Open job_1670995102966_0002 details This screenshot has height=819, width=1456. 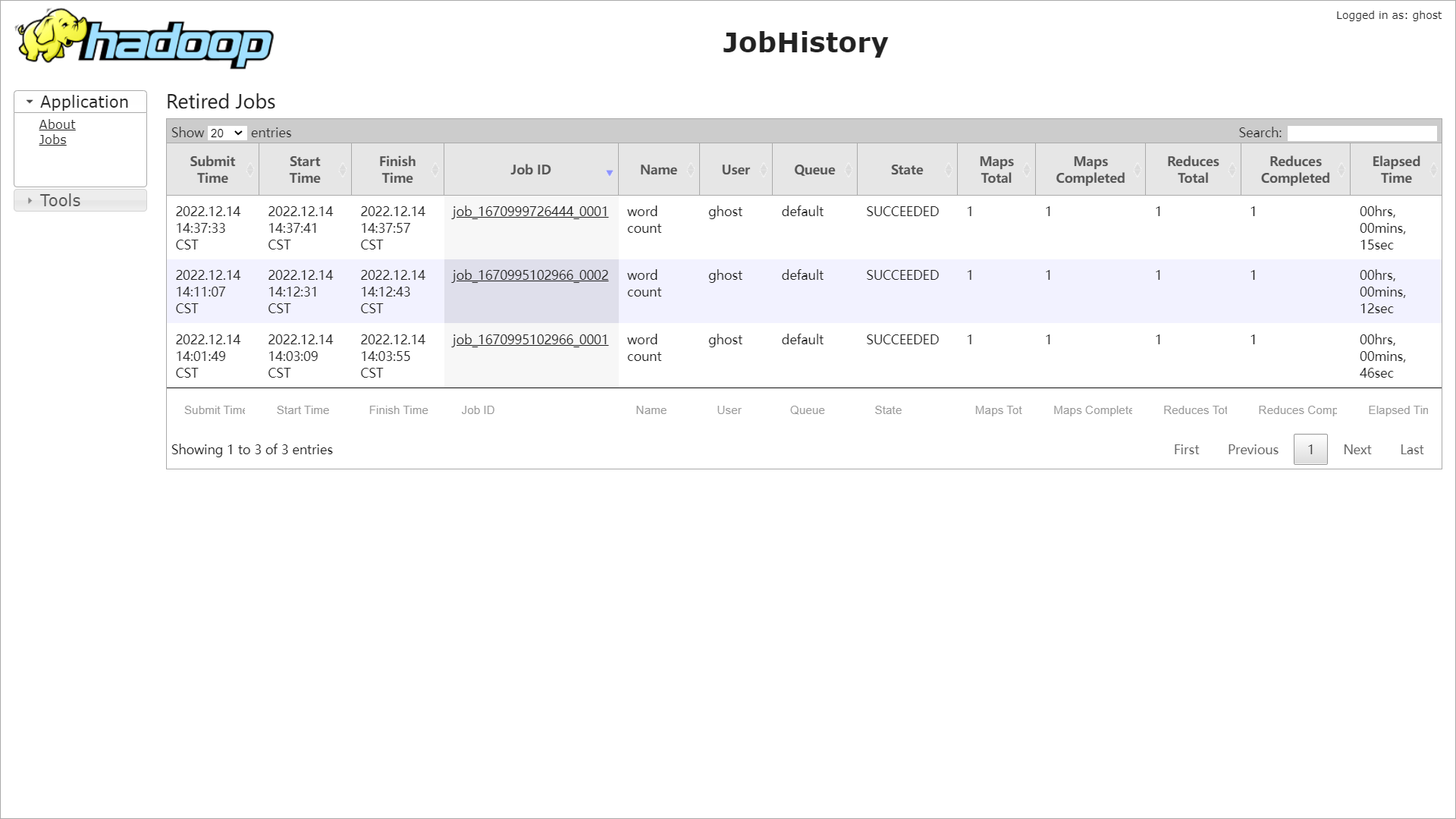click(x=530, y=275)
